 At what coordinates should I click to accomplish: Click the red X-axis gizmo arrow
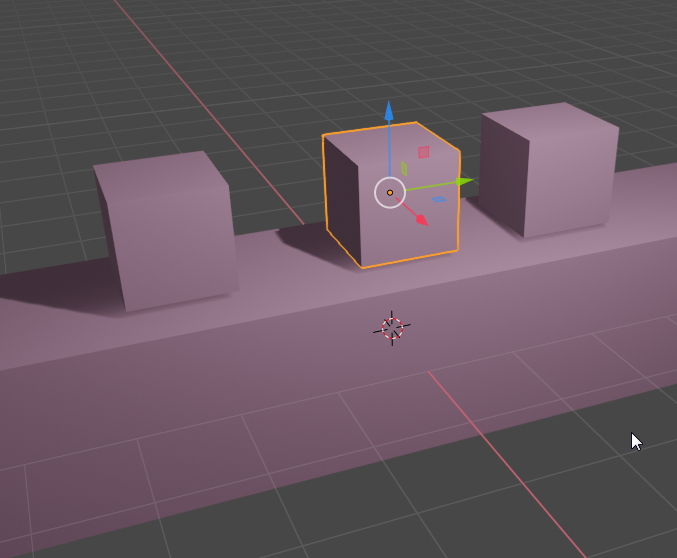tap(422, 220)
